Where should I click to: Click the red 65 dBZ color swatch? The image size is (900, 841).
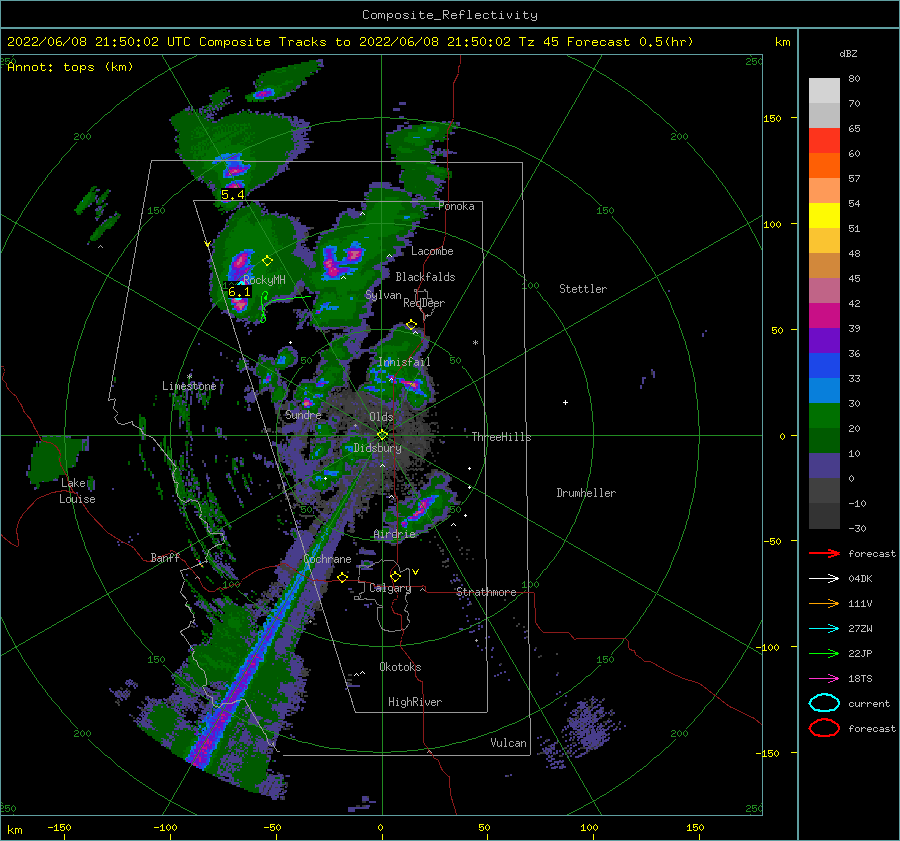[x=824, y=140]
